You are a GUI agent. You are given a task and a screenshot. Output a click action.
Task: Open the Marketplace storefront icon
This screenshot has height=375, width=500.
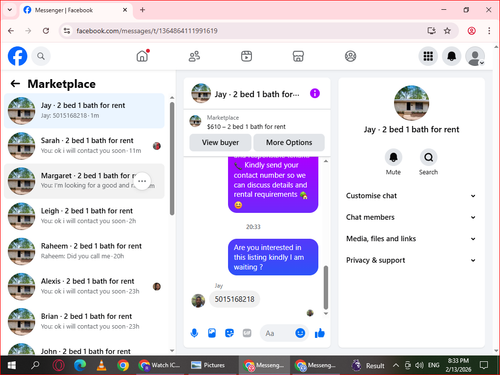point(298,56)
